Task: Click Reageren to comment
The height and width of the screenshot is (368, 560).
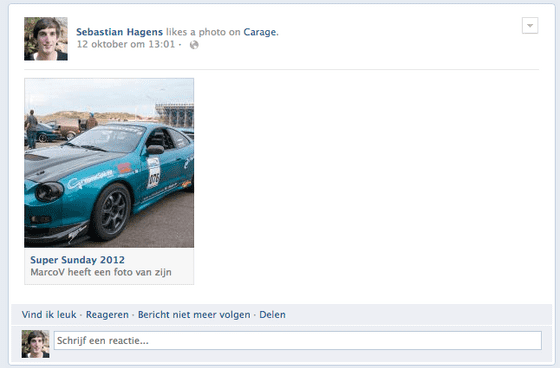Action: [x=107, y=315]
